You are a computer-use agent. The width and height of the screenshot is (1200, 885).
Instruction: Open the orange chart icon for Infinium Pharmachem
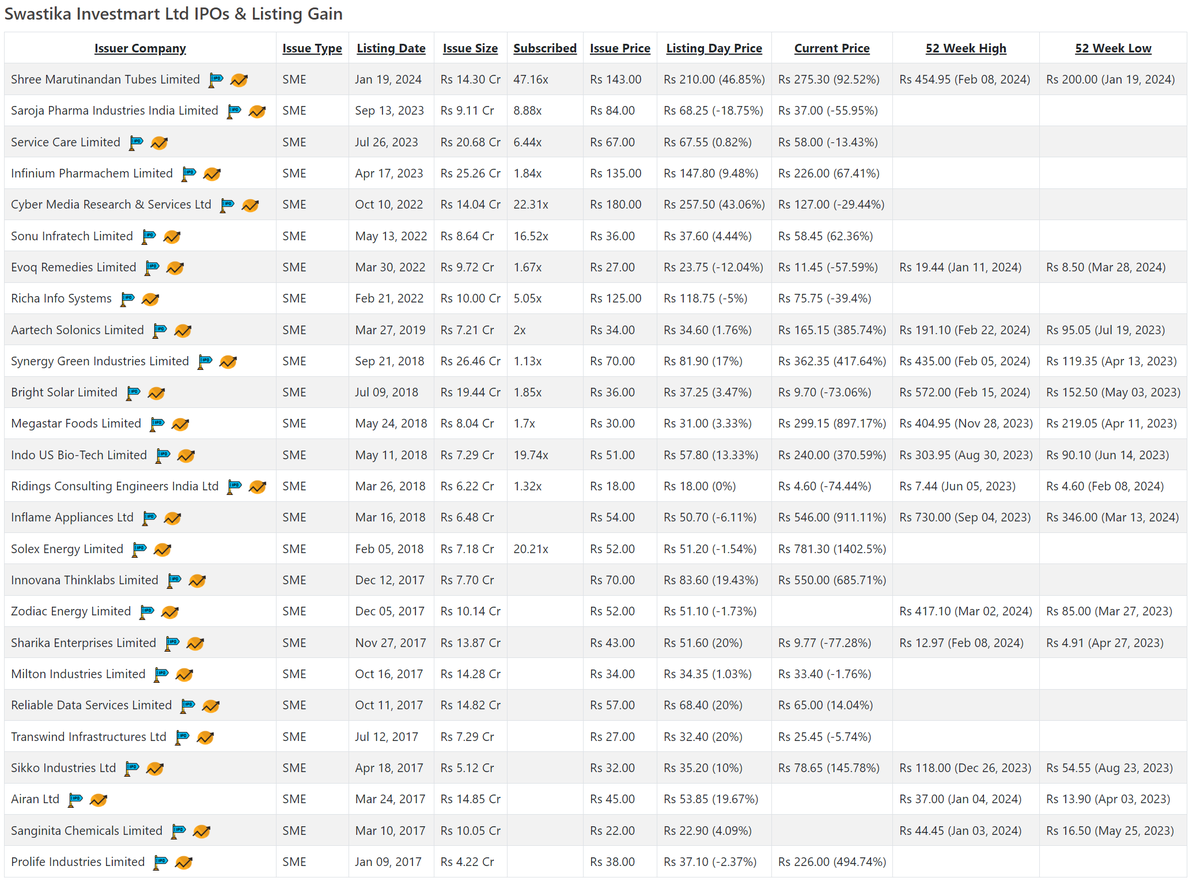(212, 174)
